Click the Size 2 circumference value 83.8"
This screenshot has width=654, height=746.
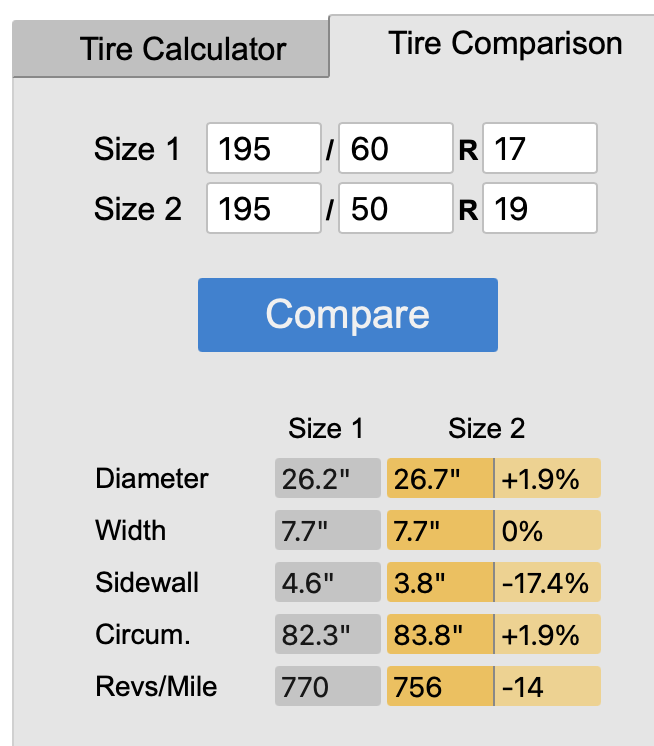tap(440, 634)
